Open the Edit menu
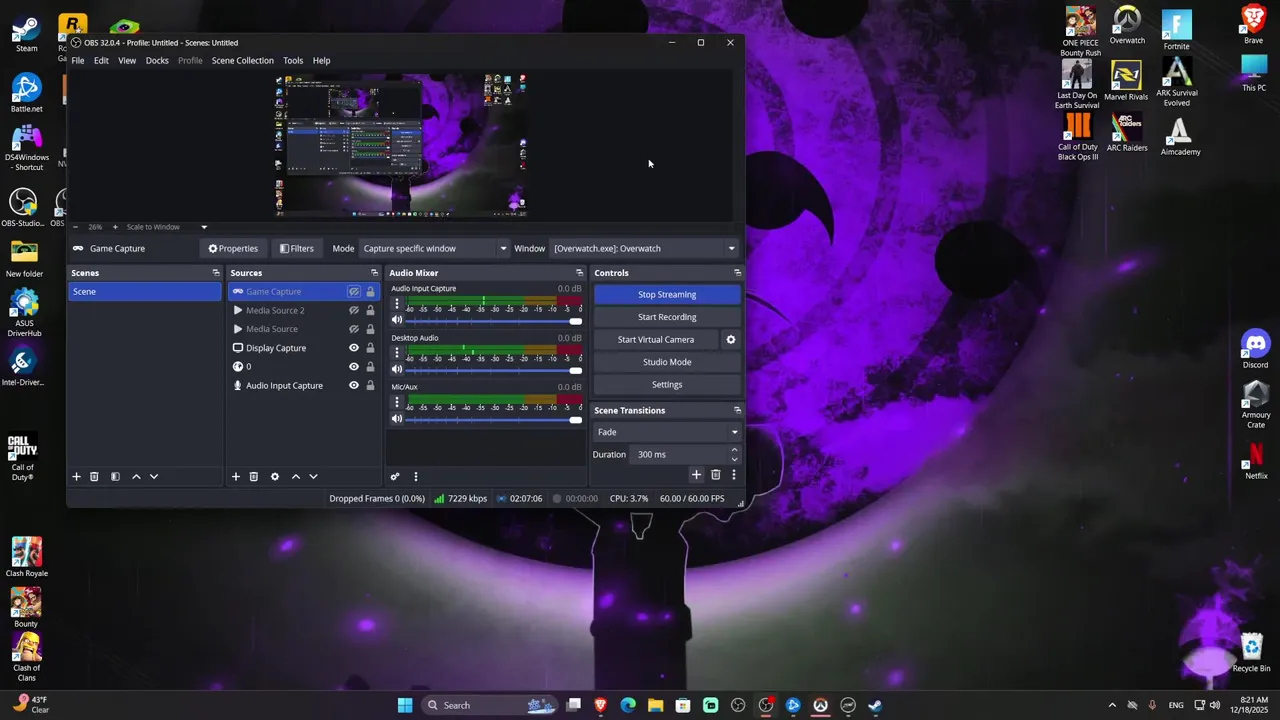Image resolution: width=1280 pixels, height=720 pixels. (x=102, y=61)
